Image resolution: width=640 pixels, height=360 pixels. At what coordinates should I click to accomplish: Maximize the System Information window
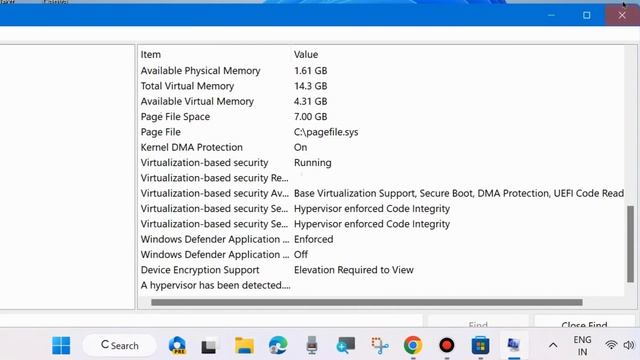pyautogui.click(x=587, y=15)
